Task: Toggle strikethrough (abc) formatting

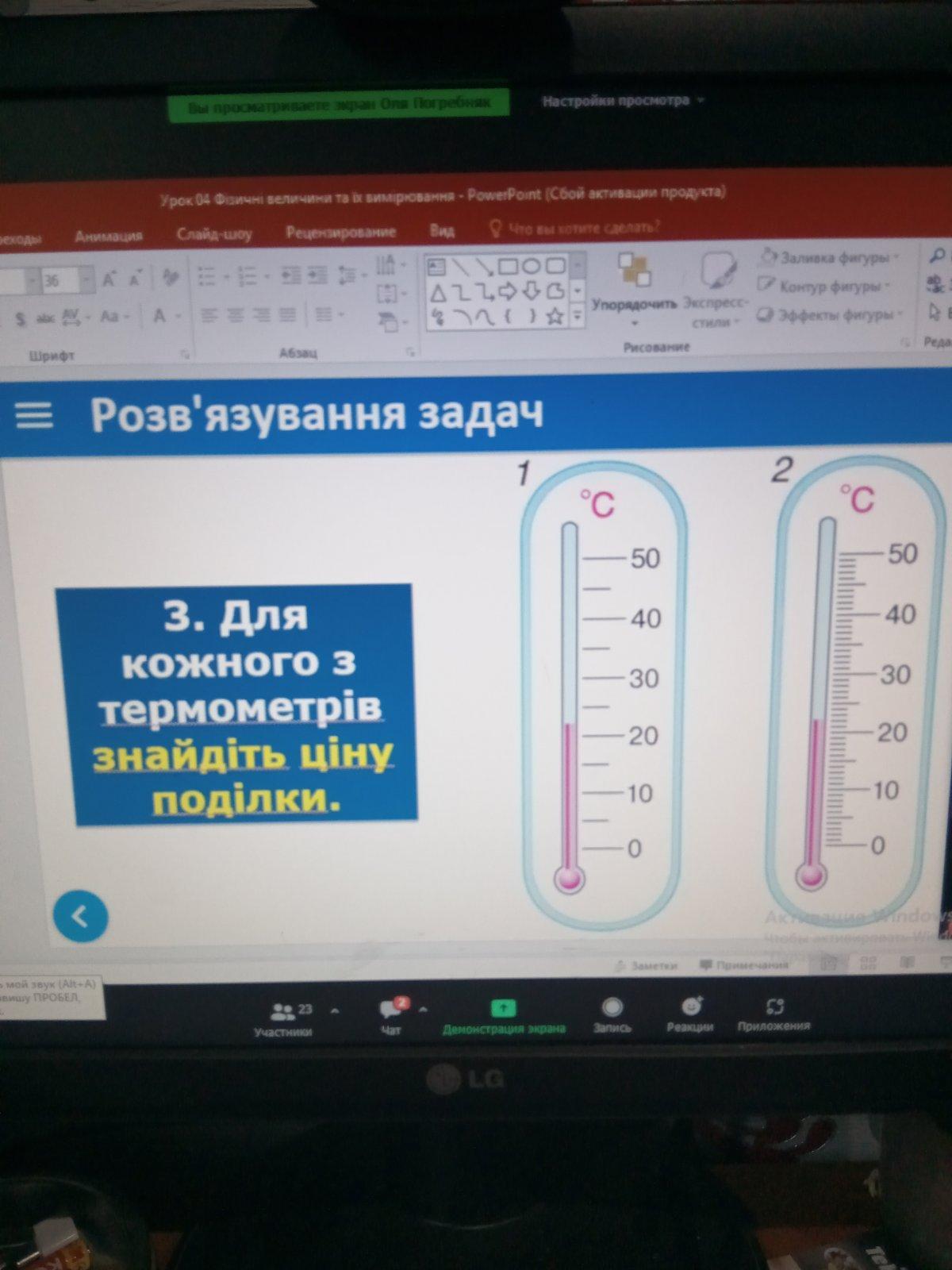Action: [x=45, y=318]
